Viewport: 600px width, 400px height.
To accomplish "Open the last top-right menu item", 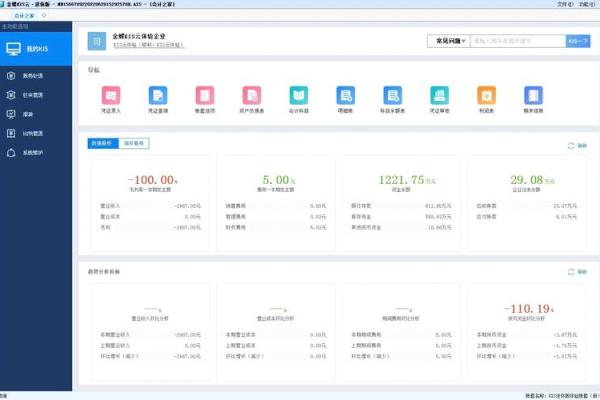I will click(586, 4).
